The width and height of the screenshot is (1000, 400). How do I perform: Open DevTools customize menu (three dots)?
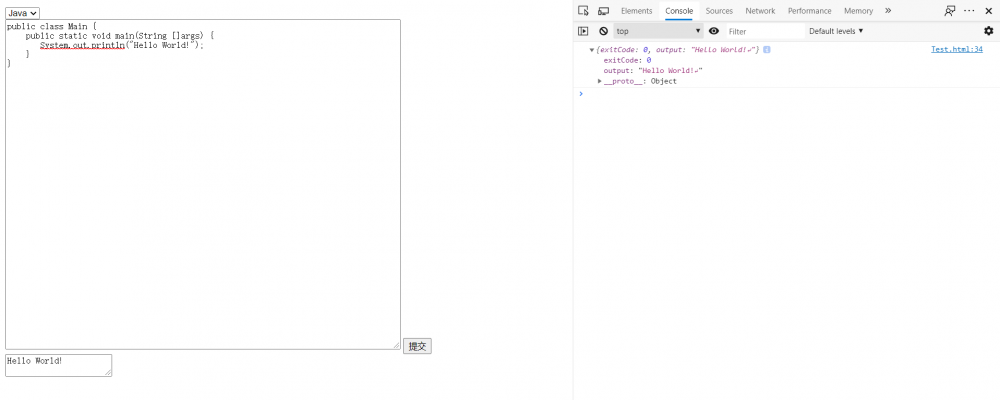click(969, 11)
